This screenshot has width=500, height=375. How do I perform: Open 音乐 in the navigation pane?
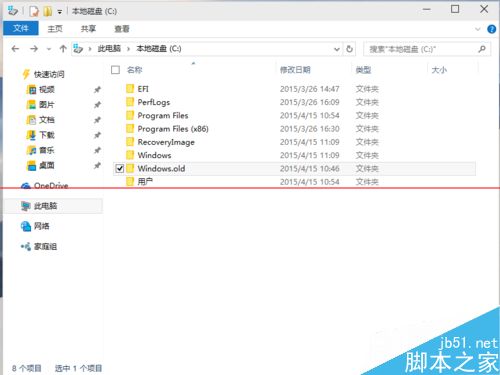pos(47,150)
